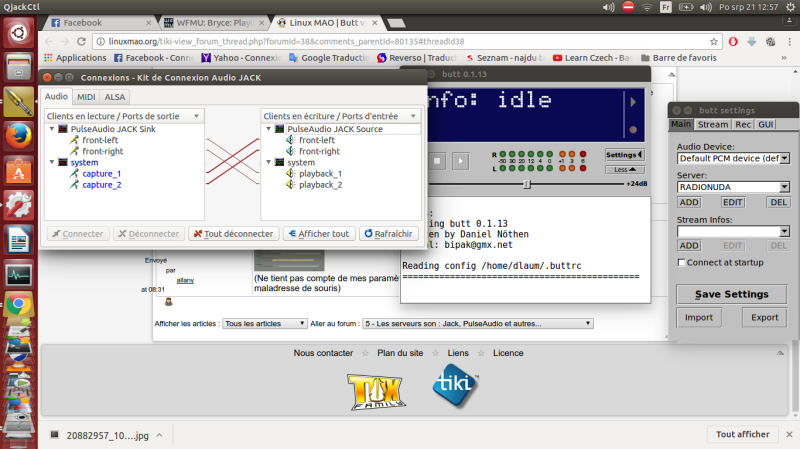Bookmark this page with the star icon
Image resolution: width=800 pixels, height=449 pixels.
click(714, 41)
